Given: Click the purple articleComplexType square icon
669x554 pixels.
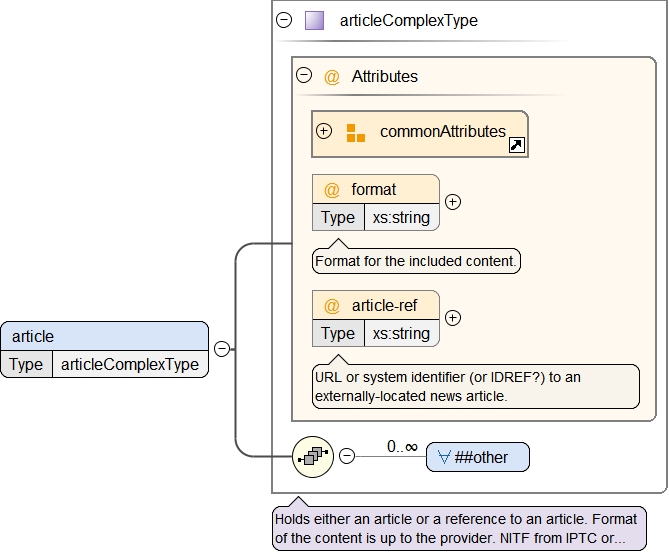Looking at the screenshot, I should pyautogui.click(x=314, y=20).
